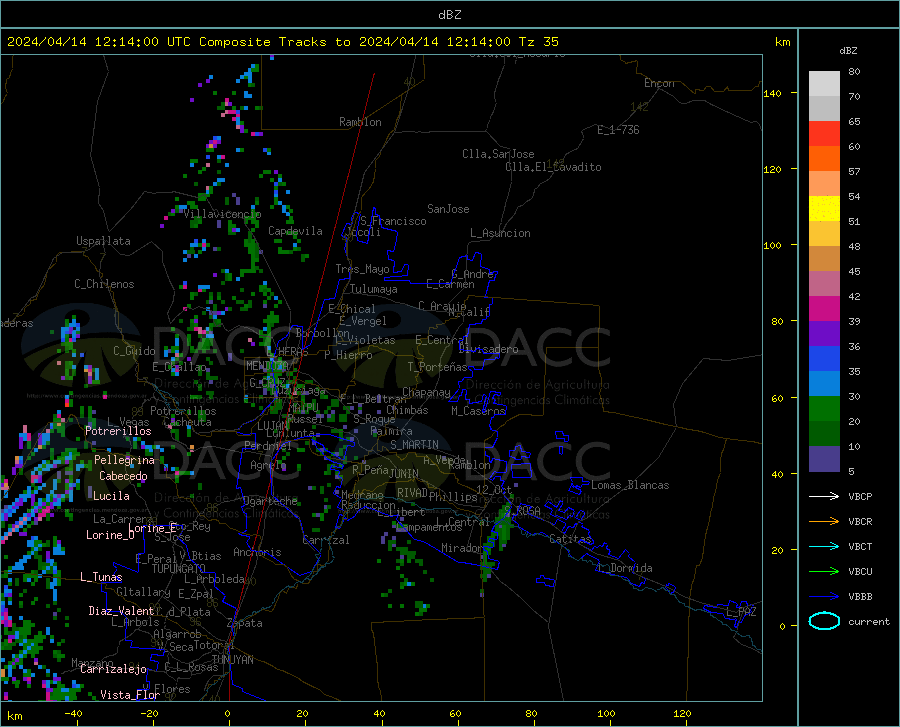Click the 'Tz 35' text in header
900x727 pixels.
click(x=538, y=42)
